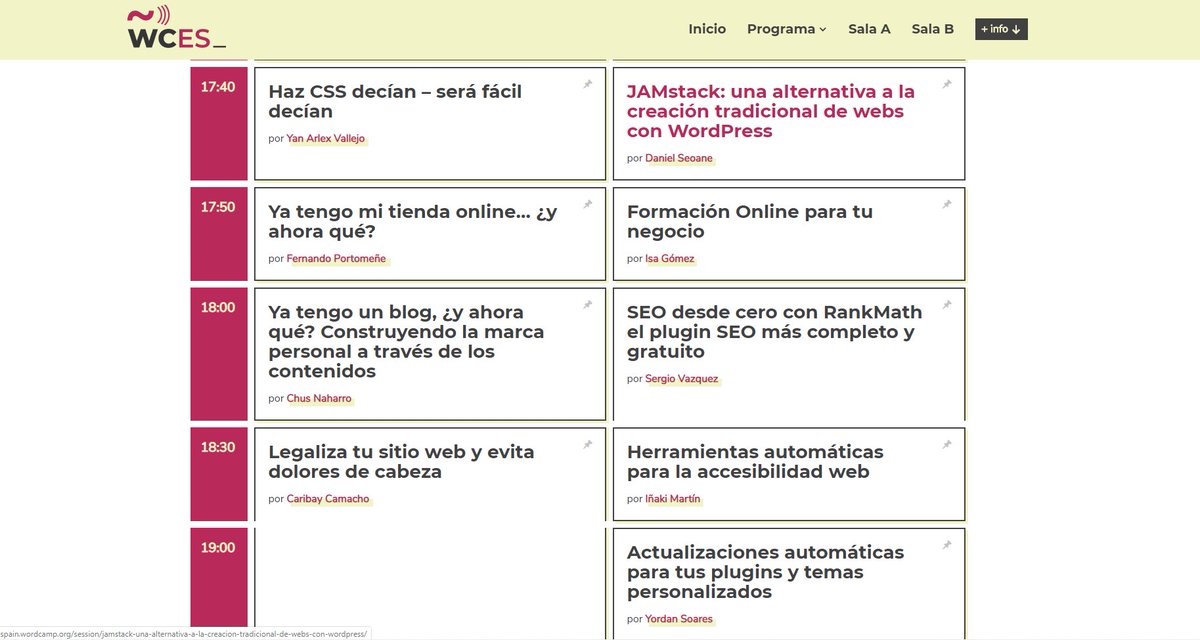The width and height of the screenshot is (1200, 640).
Task: Pin the 'Ya tengo un blog' session
Action: coord(588,305)
